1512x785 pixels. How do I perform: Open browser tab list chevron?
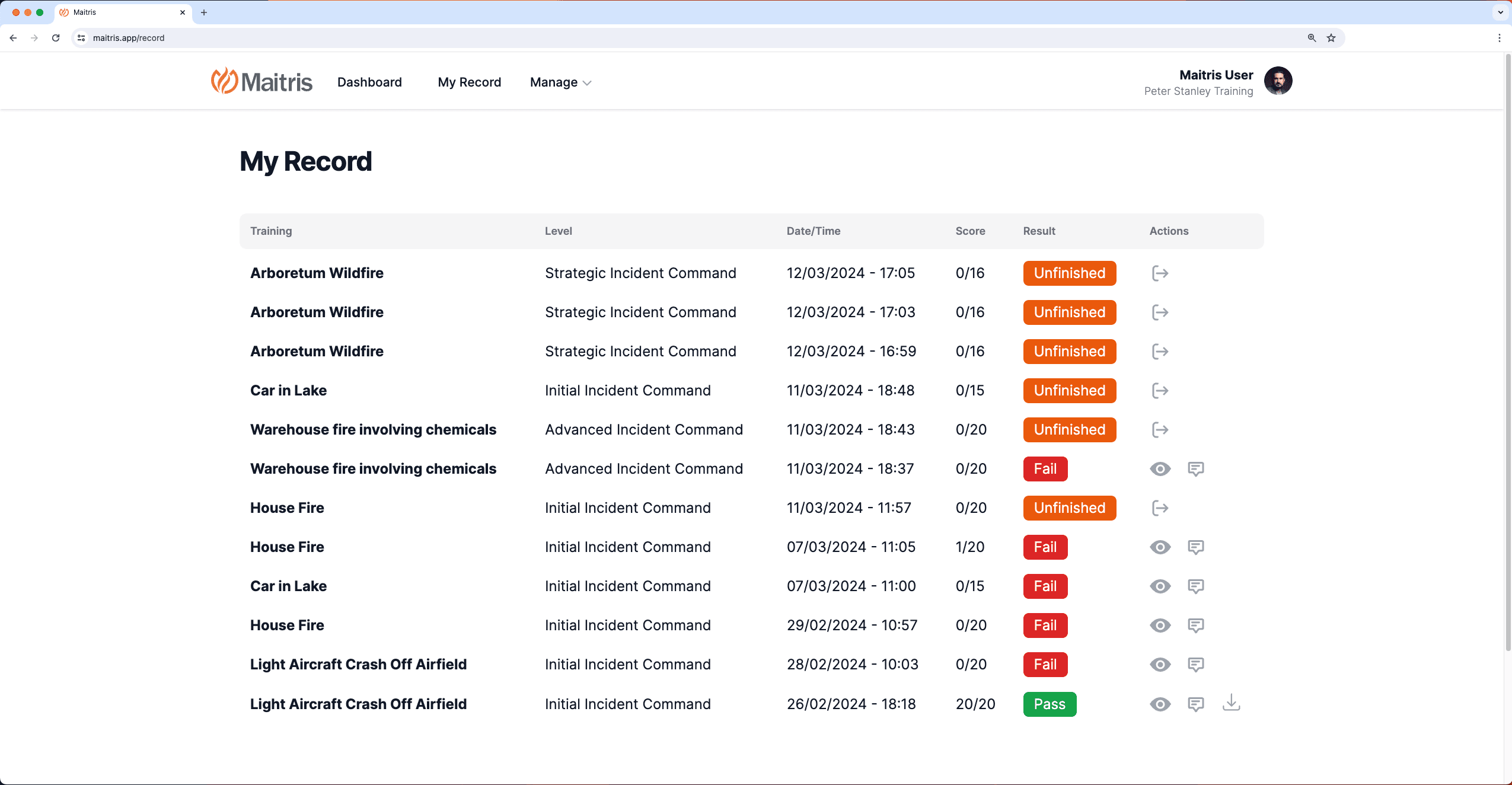(x=1500, y=12)
